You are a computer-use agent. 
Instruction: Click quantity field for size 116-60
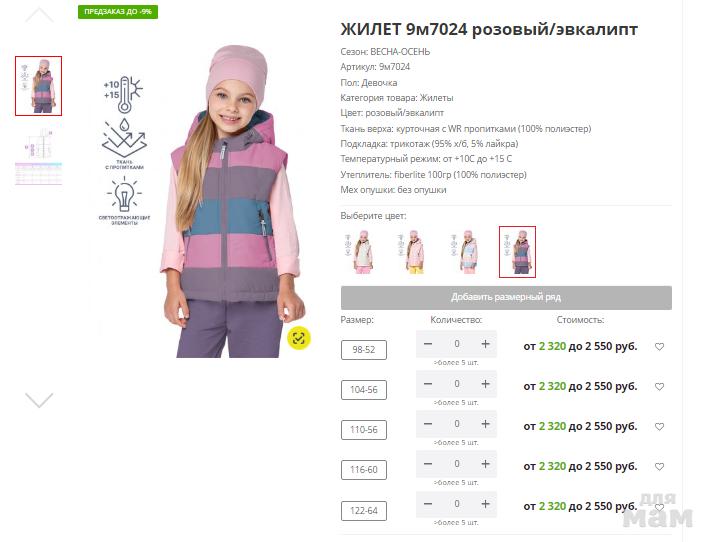456,464
